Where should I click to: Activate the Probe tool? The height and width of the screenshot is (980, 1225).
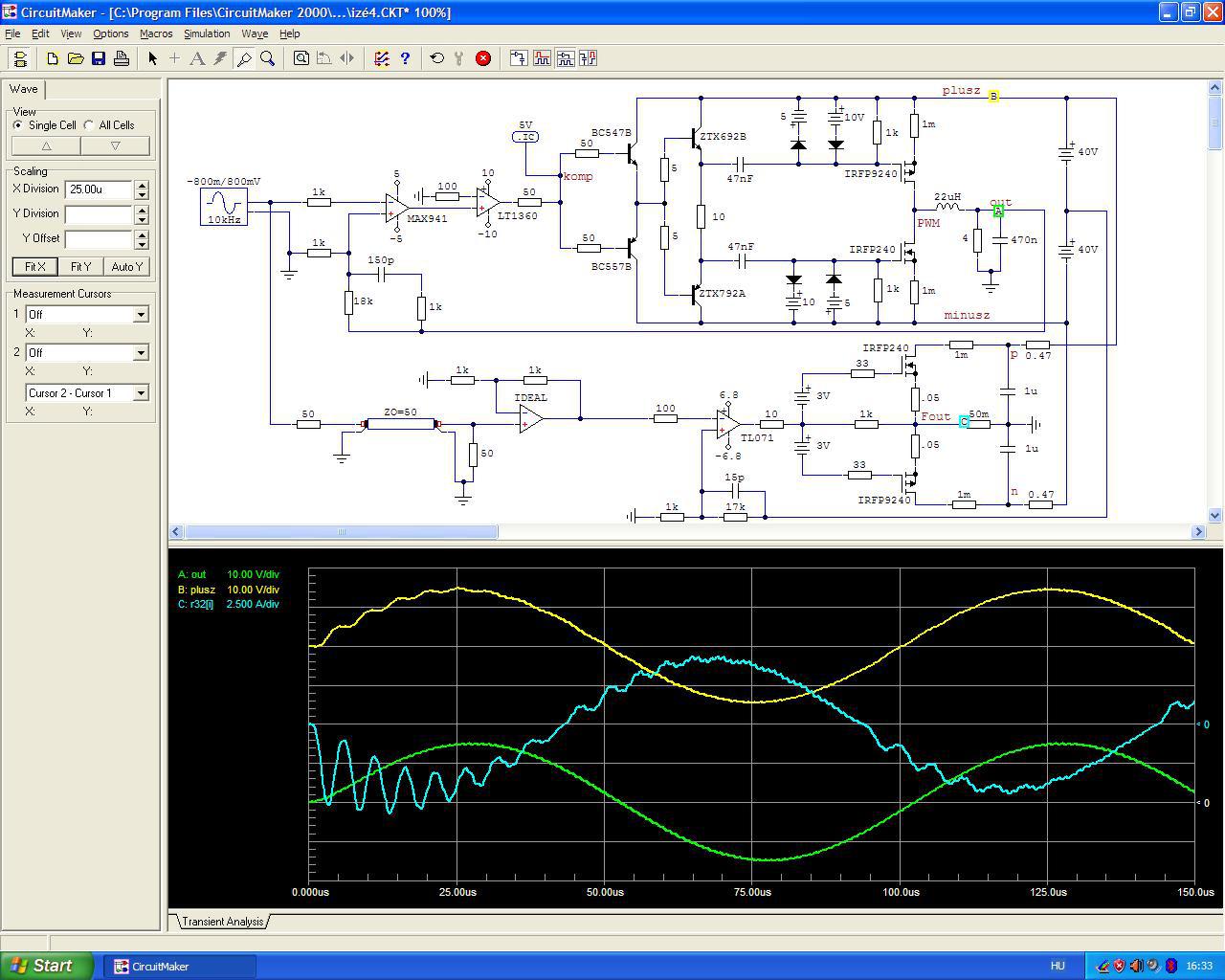point(244,58)
